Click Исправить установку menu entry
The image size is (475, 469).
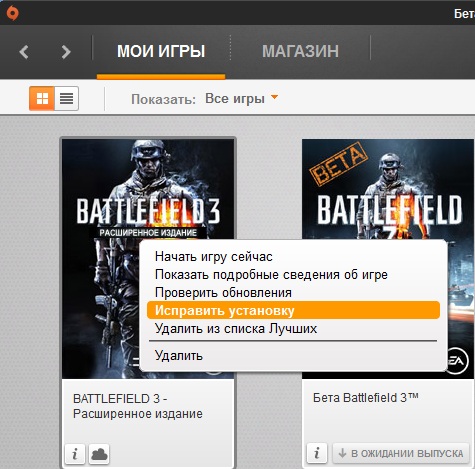pos(293,310)
